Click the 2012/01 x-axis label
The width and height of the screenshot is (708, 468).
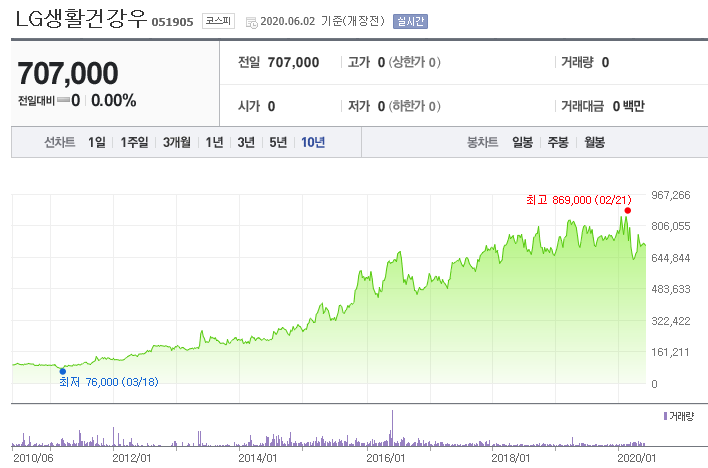[131, 458]
